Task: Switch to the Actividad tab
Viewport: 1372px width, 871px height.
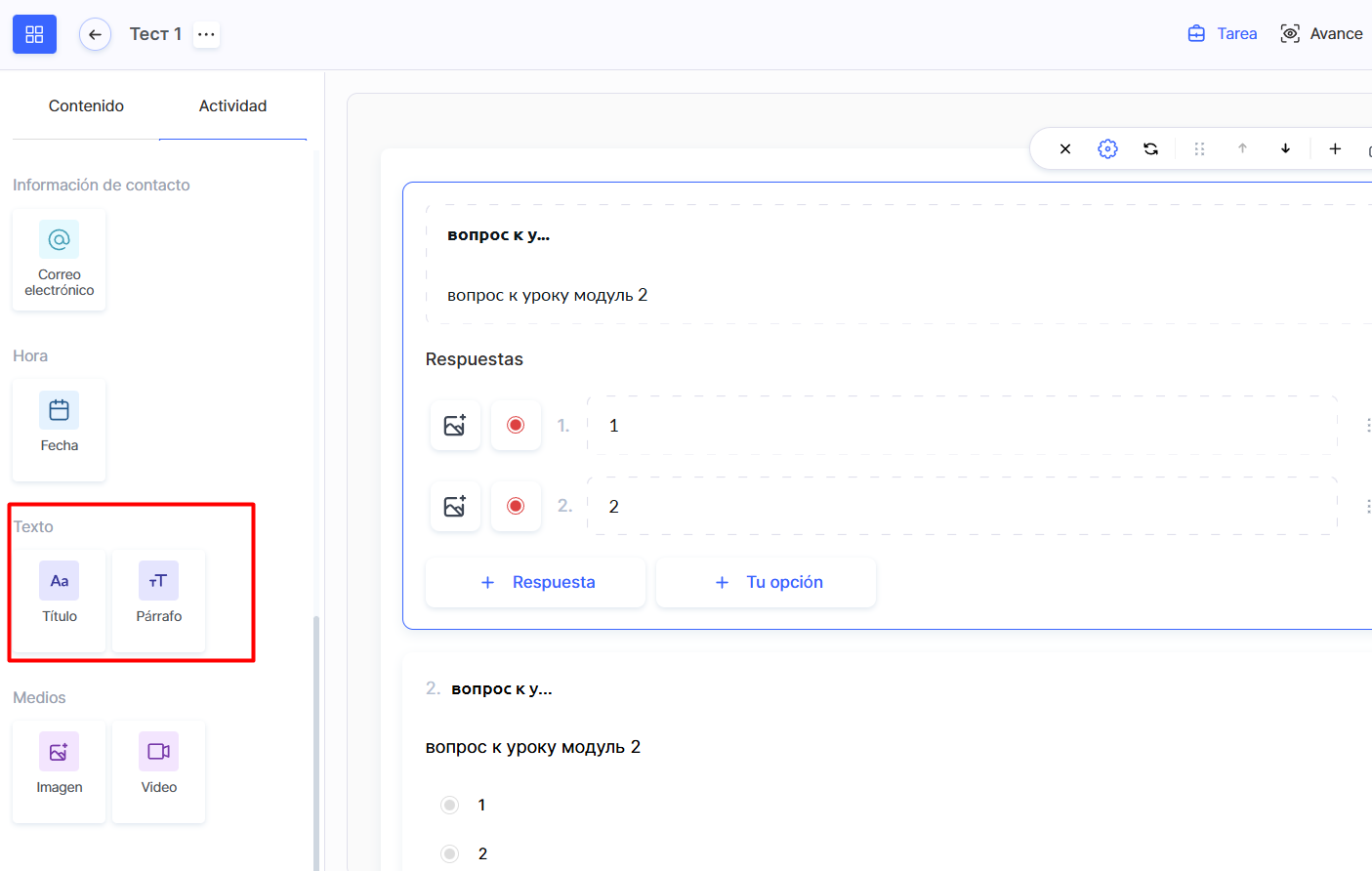Action: (232, 105)
